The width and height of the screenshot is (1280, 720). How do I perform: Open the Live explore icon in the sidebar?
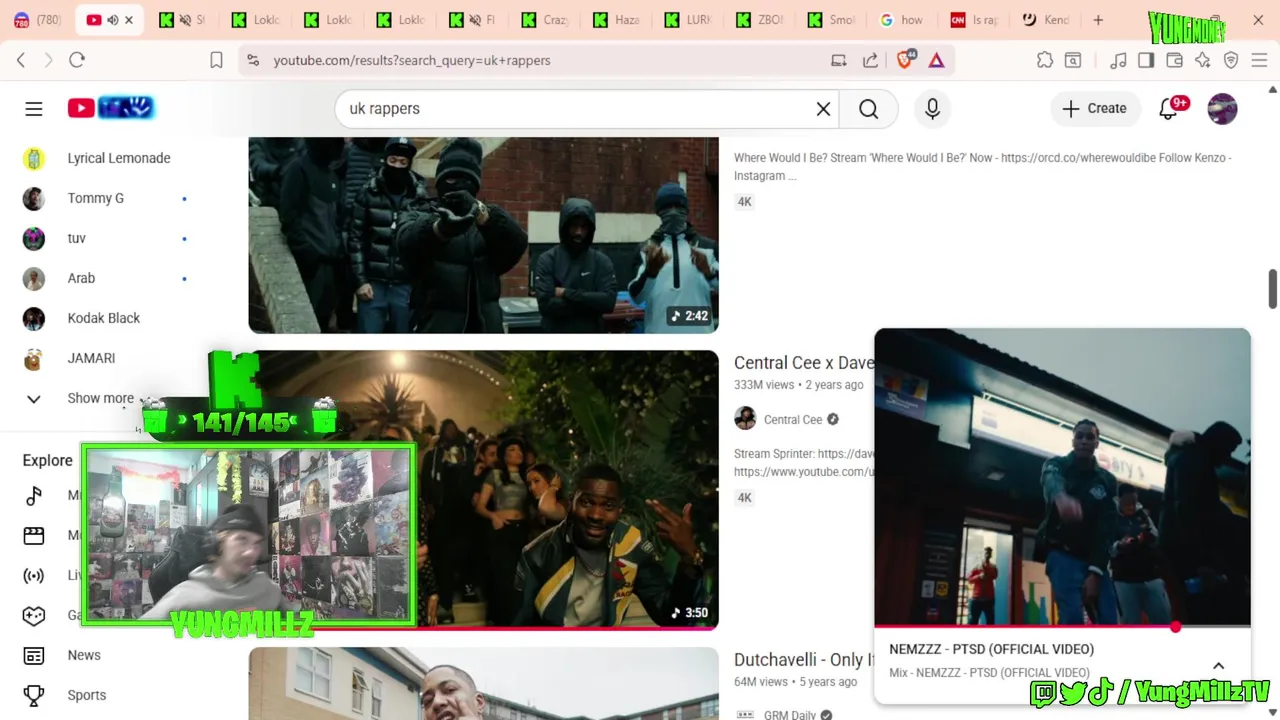34,575
